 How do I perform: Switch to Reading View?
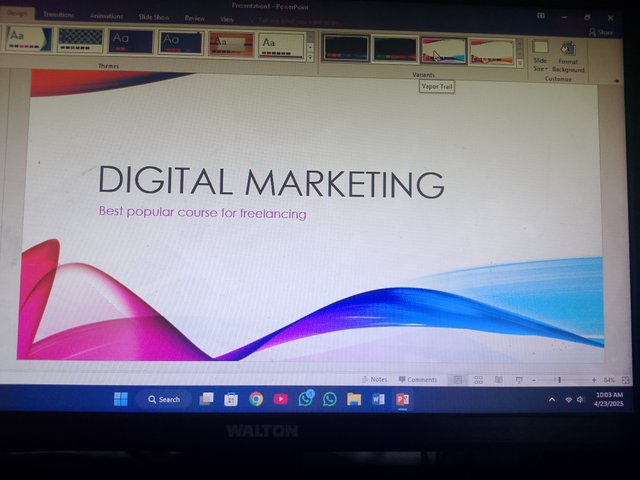(498, 380)
